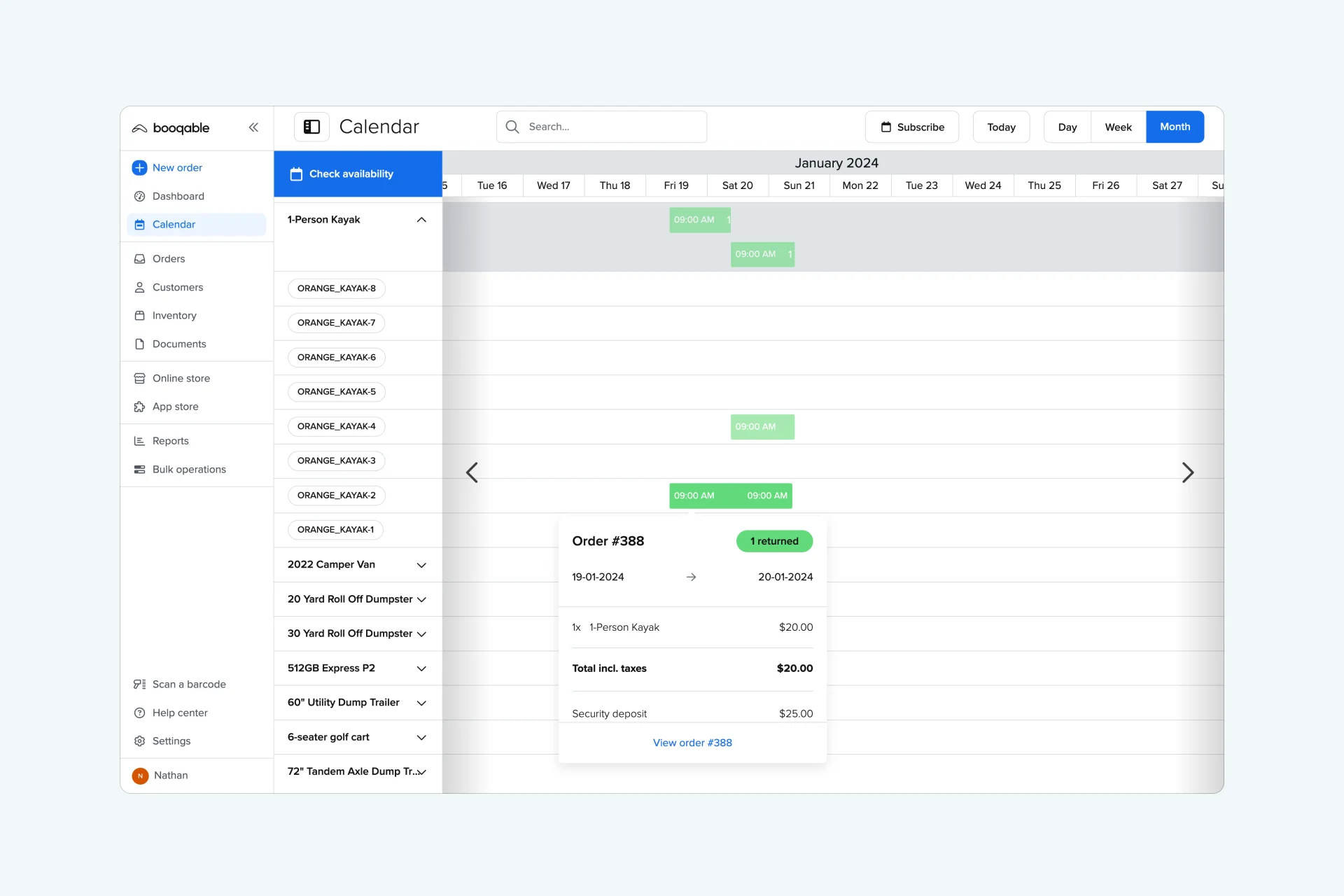
Task: Click the Inventory icon in sidebar
Action: [139, 315]
